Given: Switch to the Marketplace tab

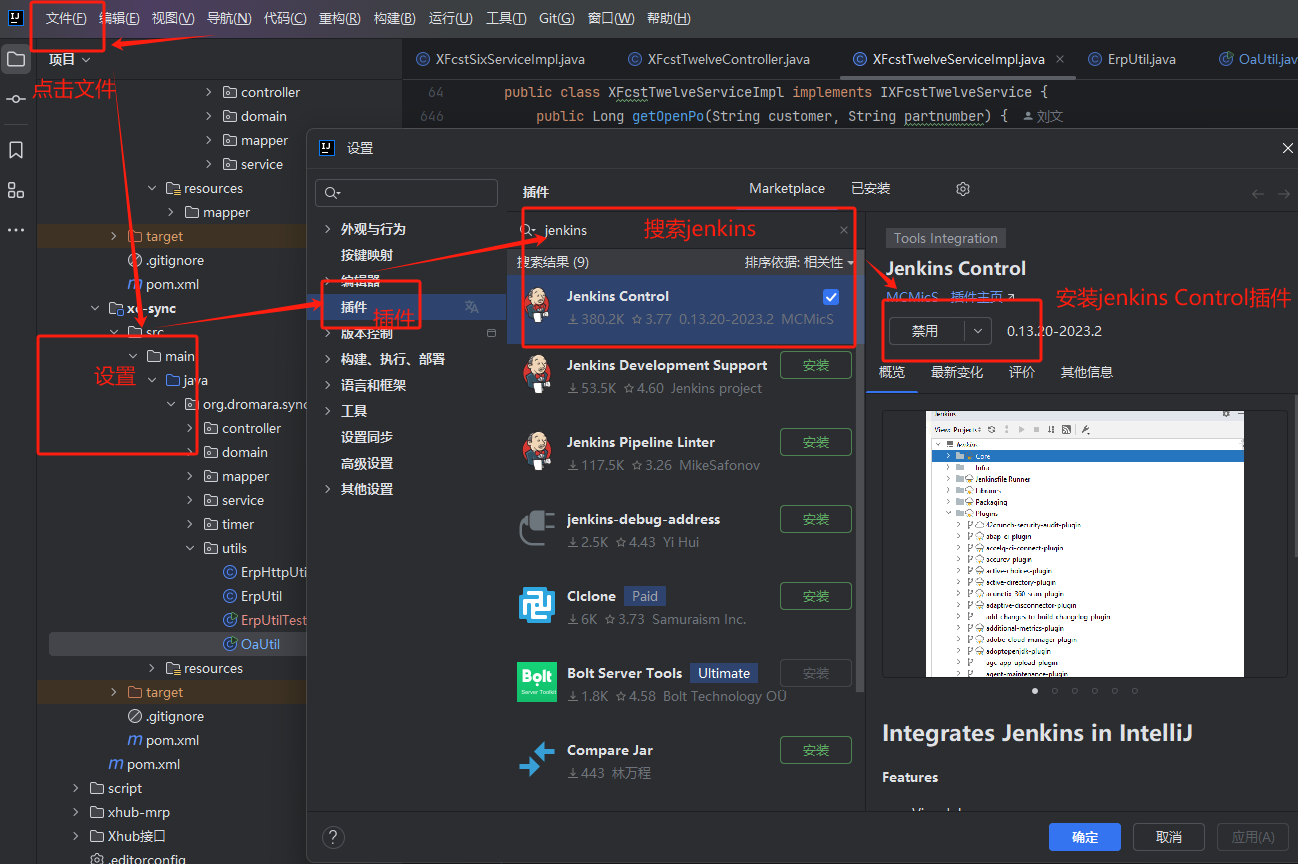Looking at the screenshot, I should 787,188.
